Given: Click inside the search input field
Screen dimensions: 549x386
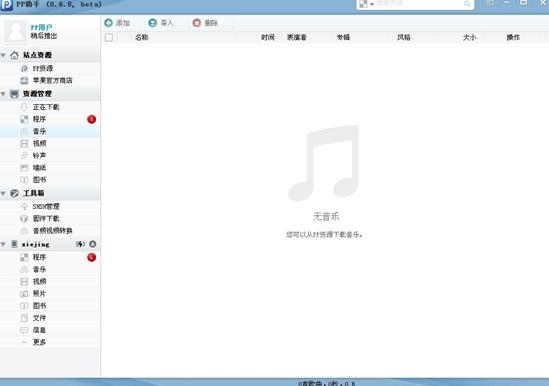Looking at the screenshot, I should (419, 4).
